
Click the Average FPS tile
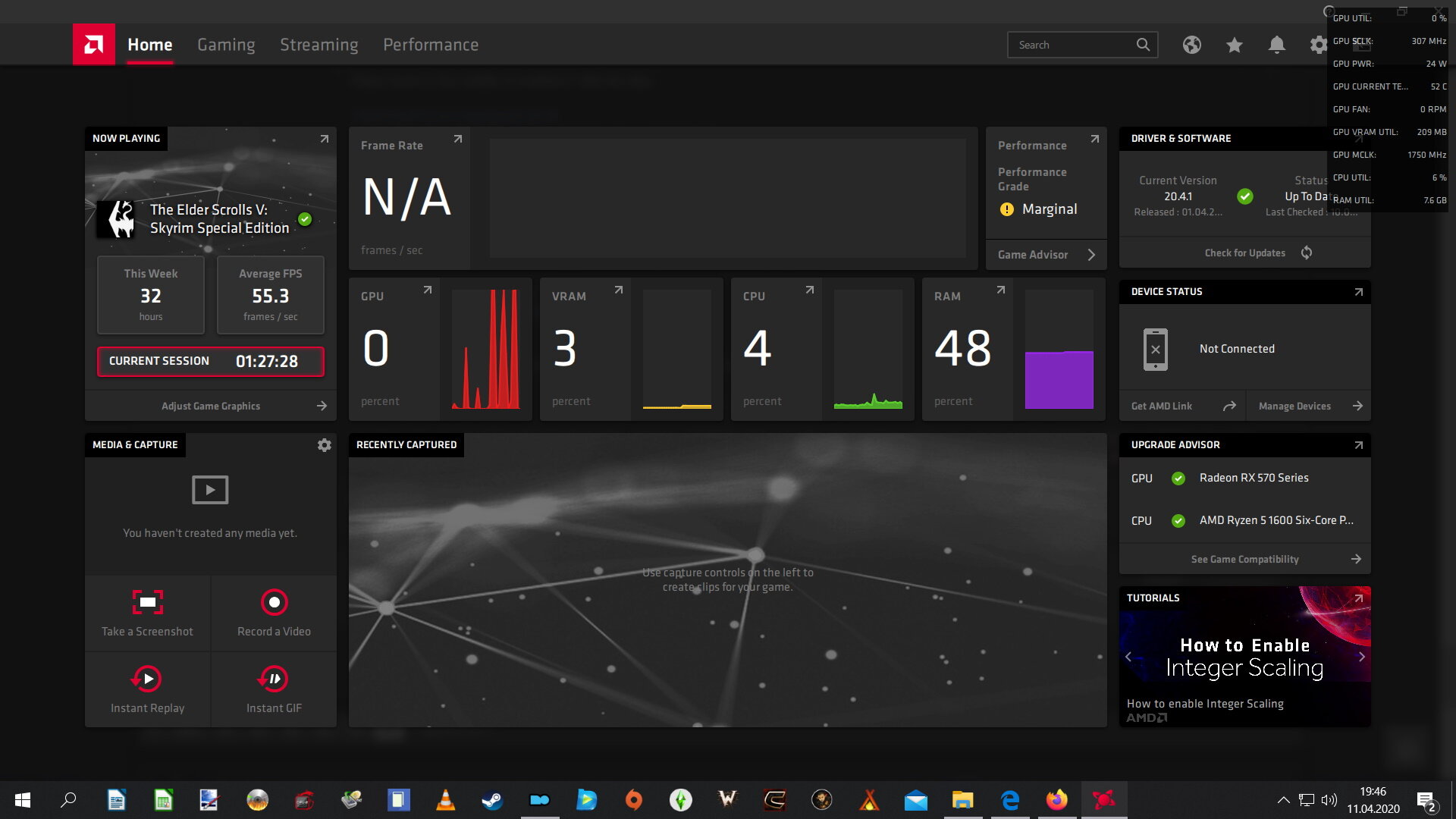[271, 295]
